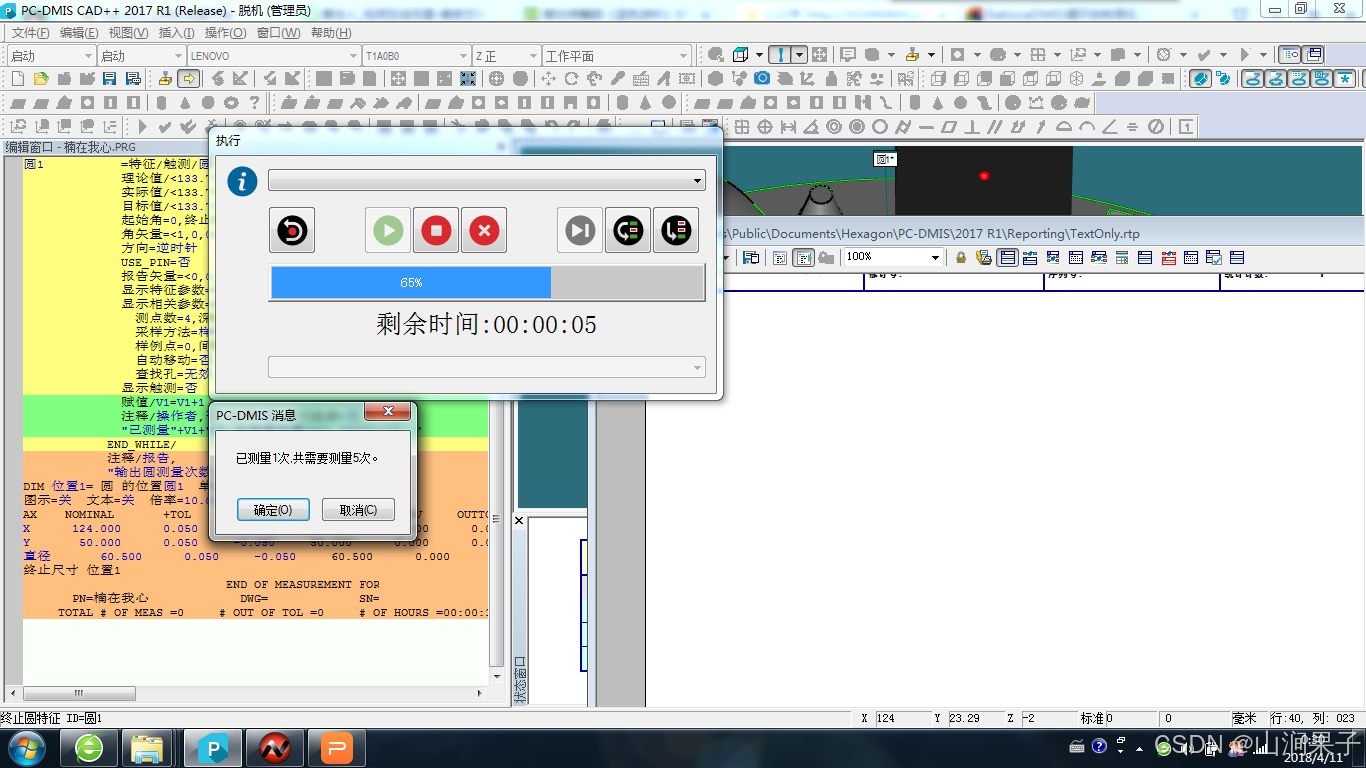Viewport: 1366px width, 768px height.
Task: Click the question mark icon in feature toolbar
Action: tap(254, 102)
